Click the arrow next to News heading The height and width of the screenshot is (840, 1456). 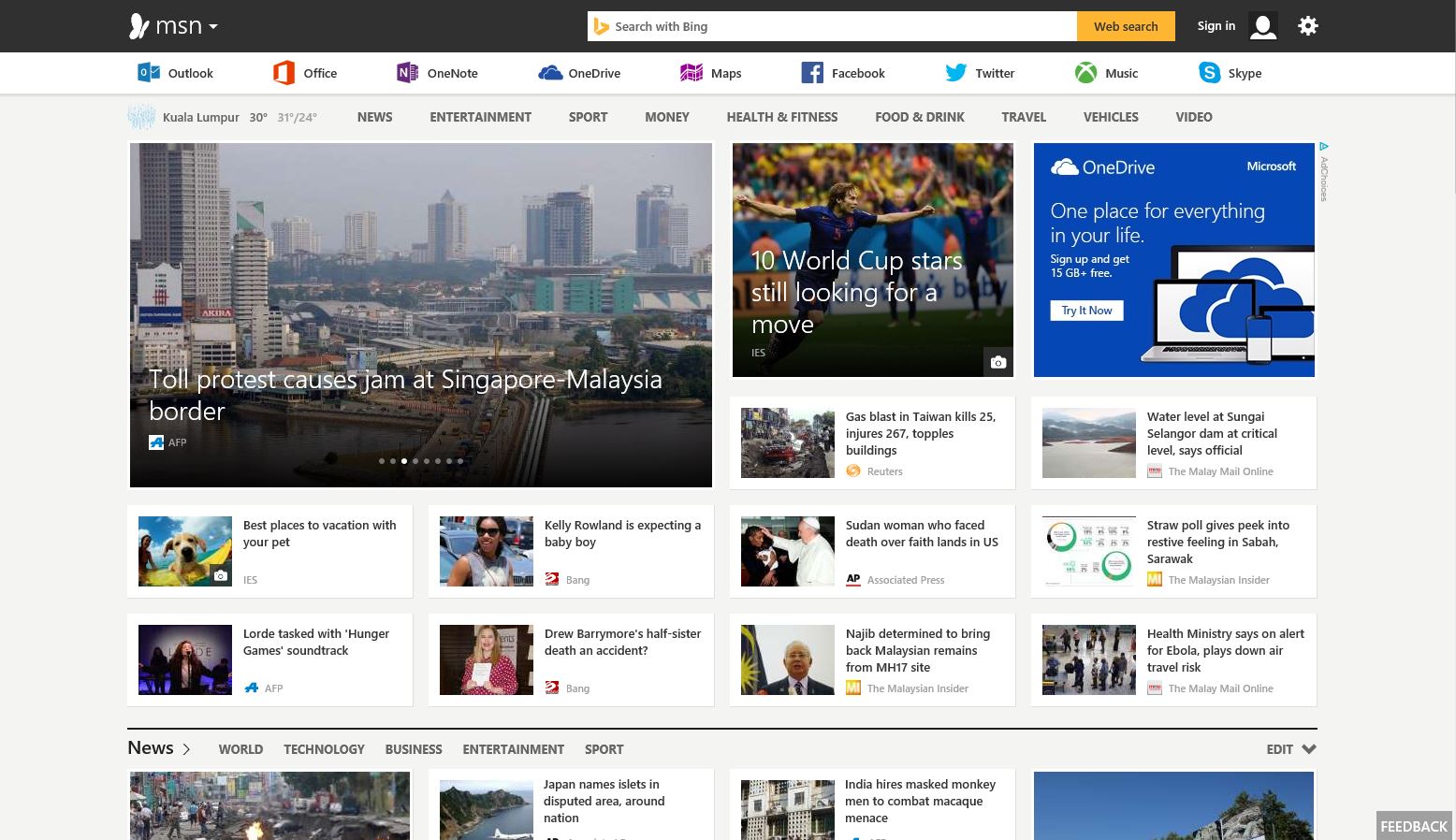pos(186,748)
